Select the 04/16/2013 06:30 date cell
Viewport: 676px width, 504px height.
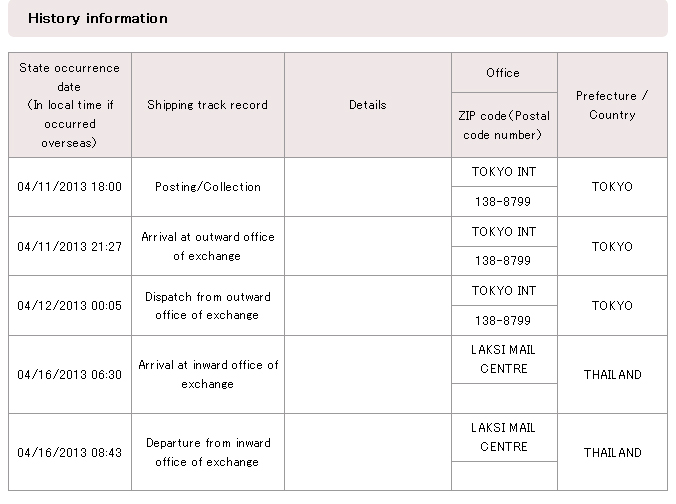click(69, 375)
